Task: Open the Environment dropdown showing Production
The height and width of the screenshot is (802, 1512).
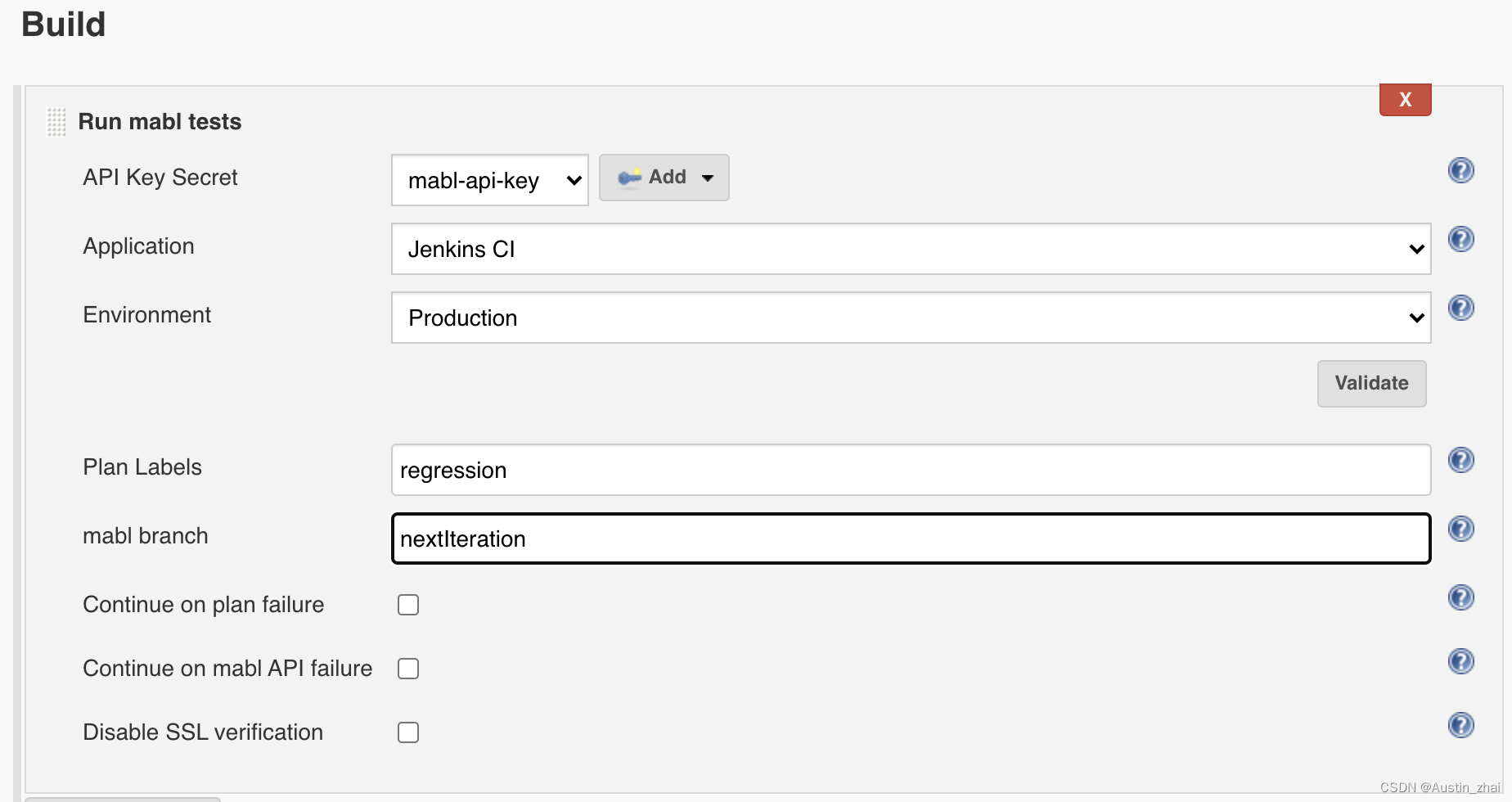Action: [x=911, y=318]
